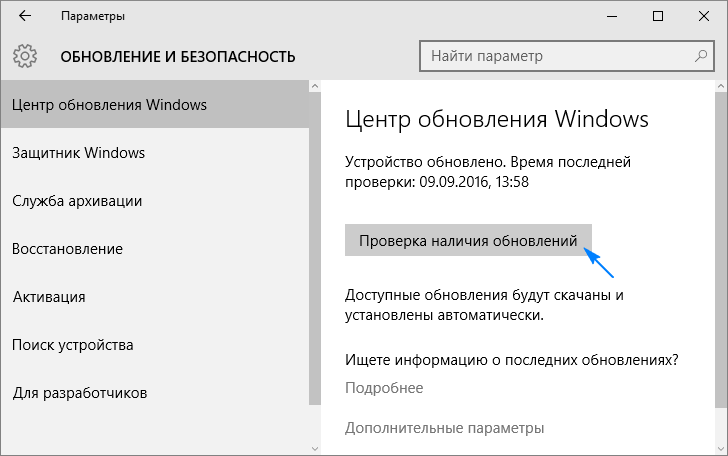This screenshot has height=456, width=728.
Task: Switch to 'Активация' section
Action: (49, 297)
